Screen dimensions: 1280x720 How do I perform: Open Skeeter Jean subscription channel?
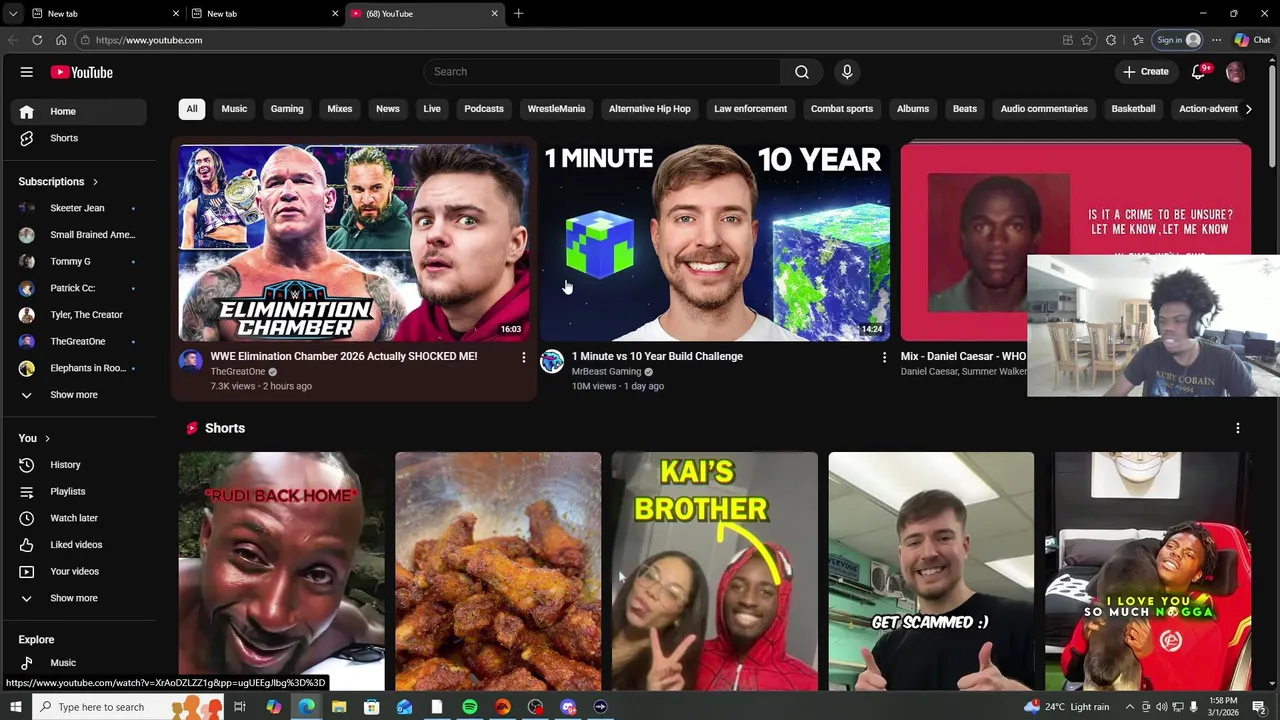pos(80,208)
